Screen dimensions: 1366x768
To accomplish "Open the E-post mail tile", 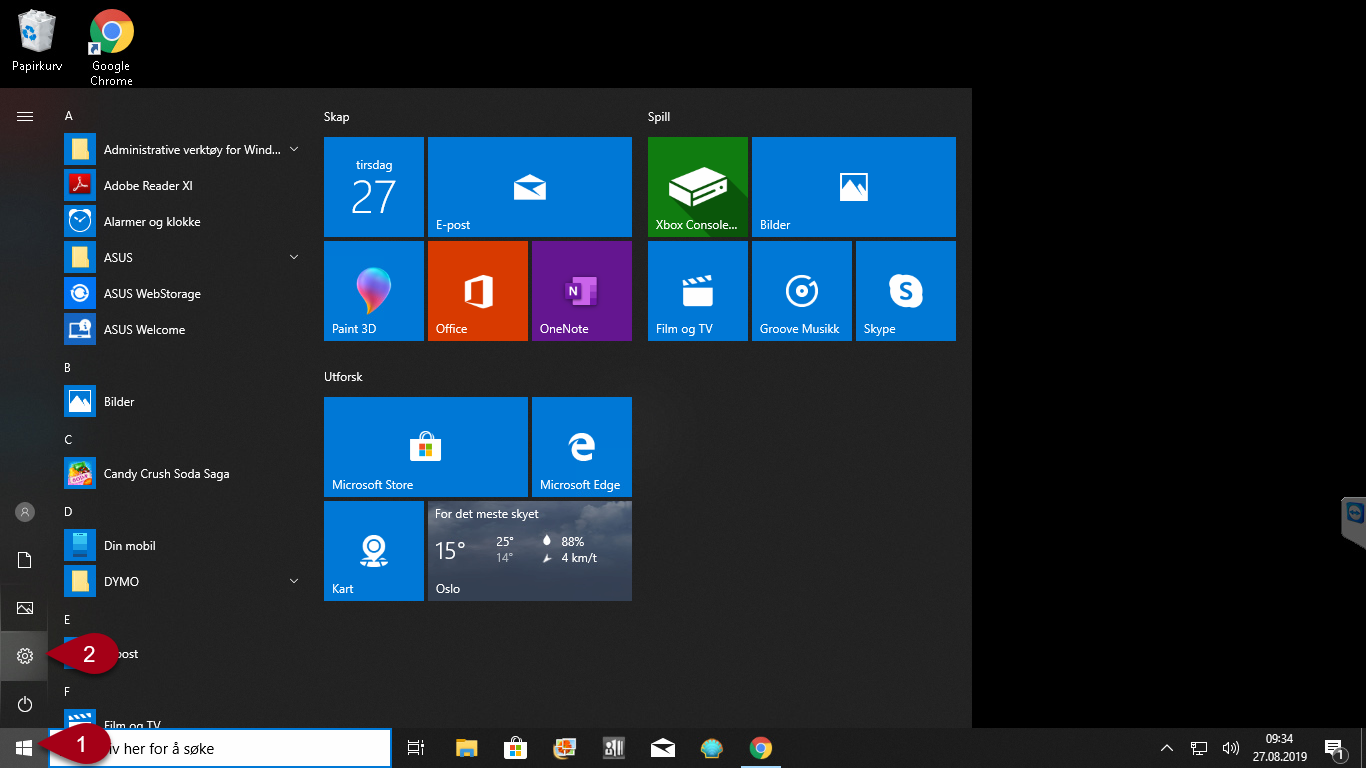I will point(530,187).
